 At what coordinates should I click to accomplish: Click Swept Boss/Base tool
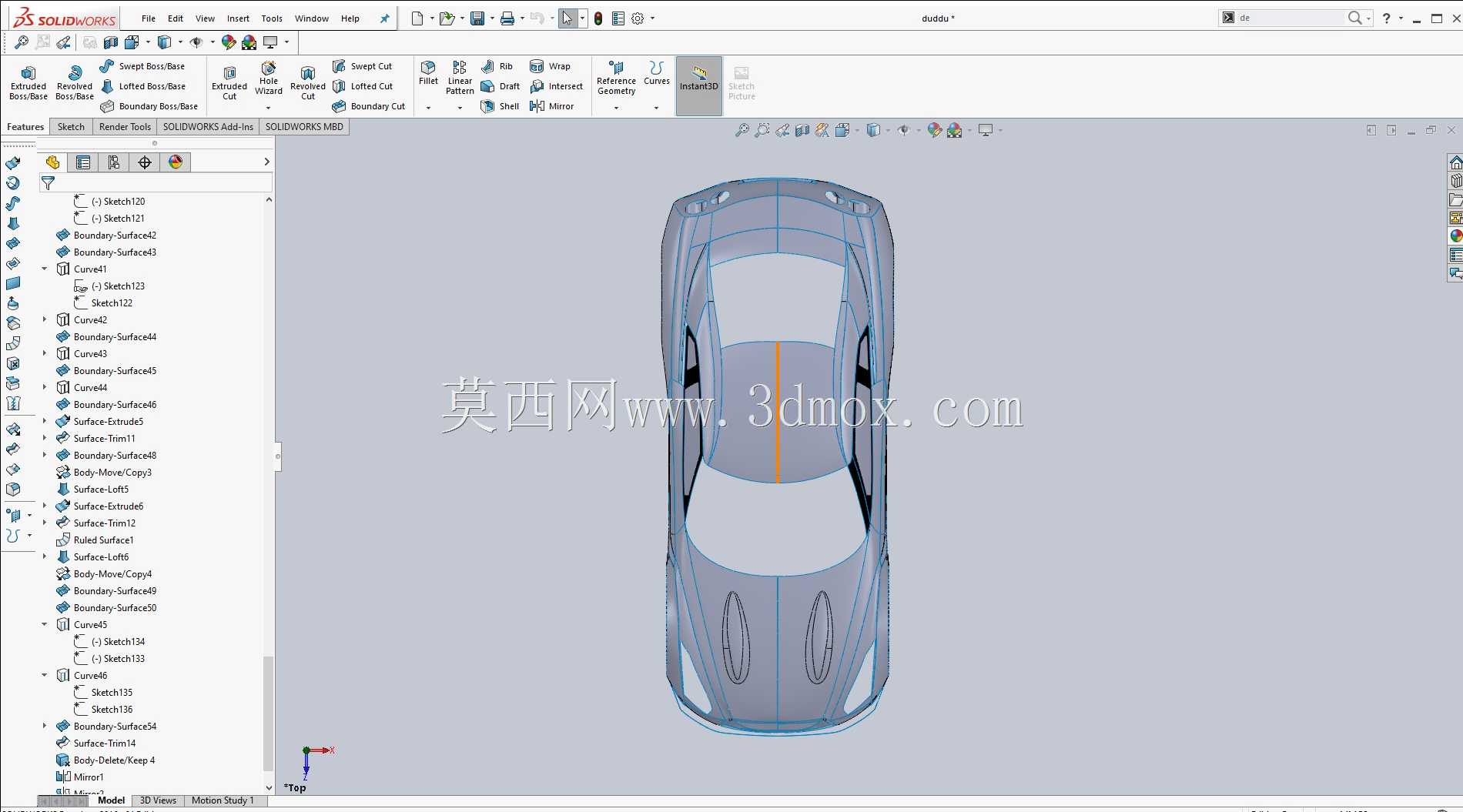coord(142,66)
